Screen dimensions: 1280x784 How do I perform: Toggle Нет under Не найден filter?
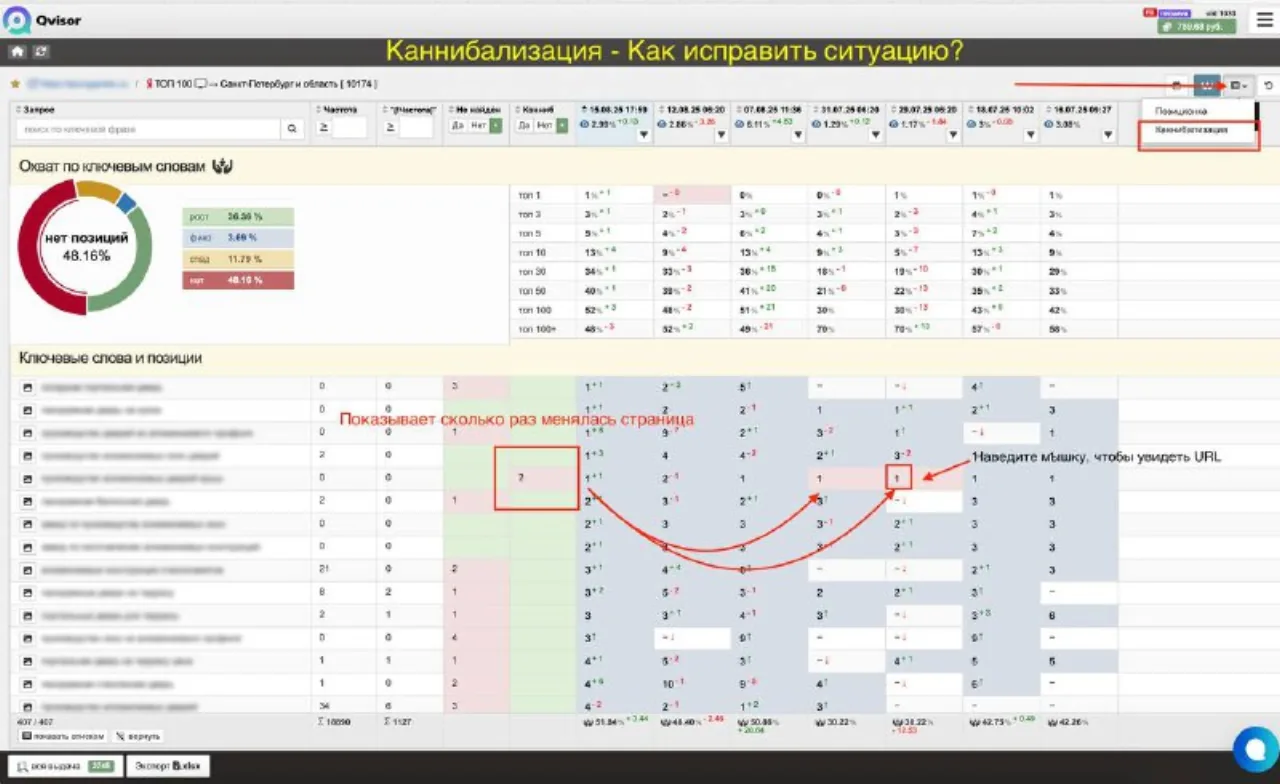tap(478, 125)
